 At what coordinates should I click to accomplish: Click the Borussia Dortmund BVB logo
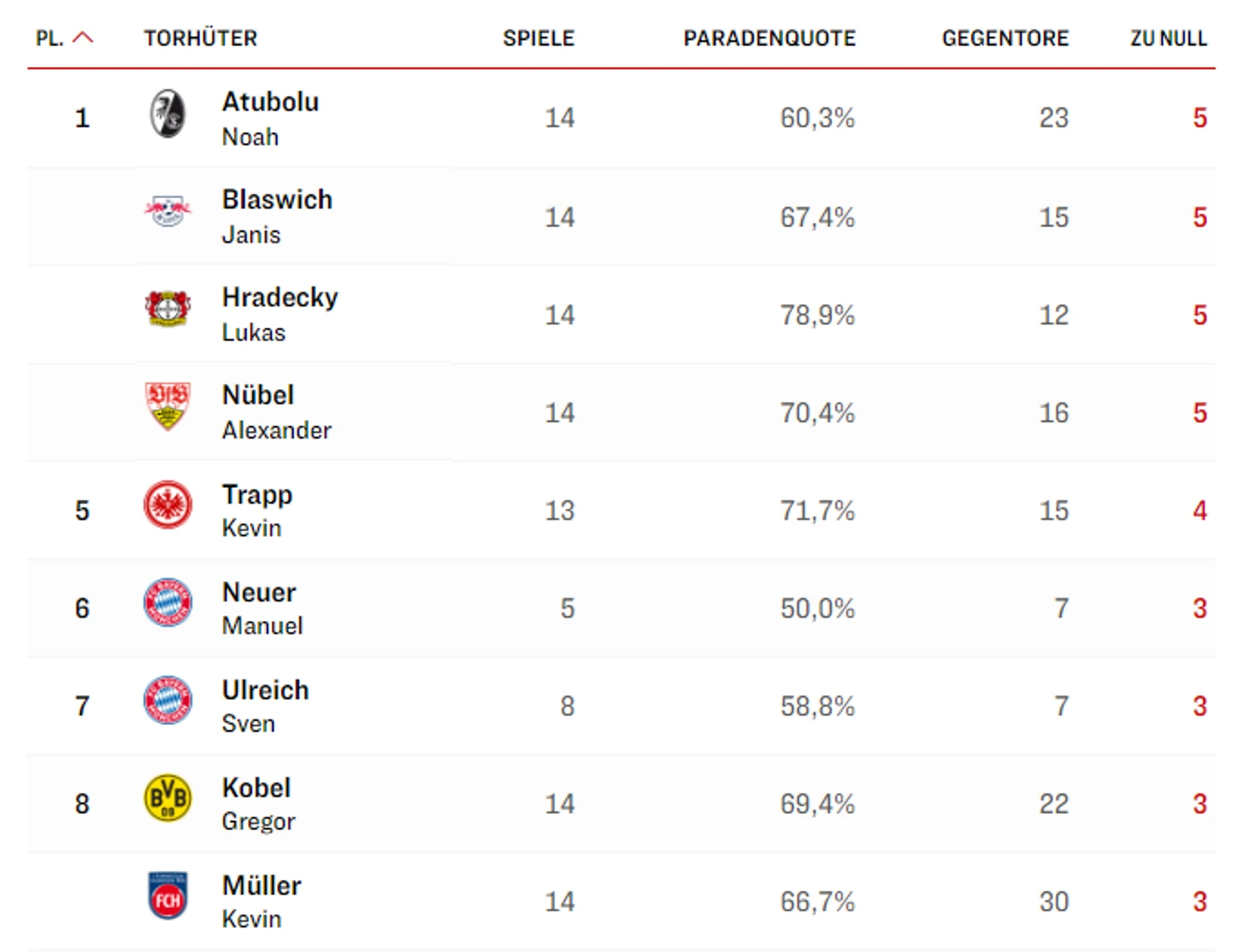click(168, 798)
